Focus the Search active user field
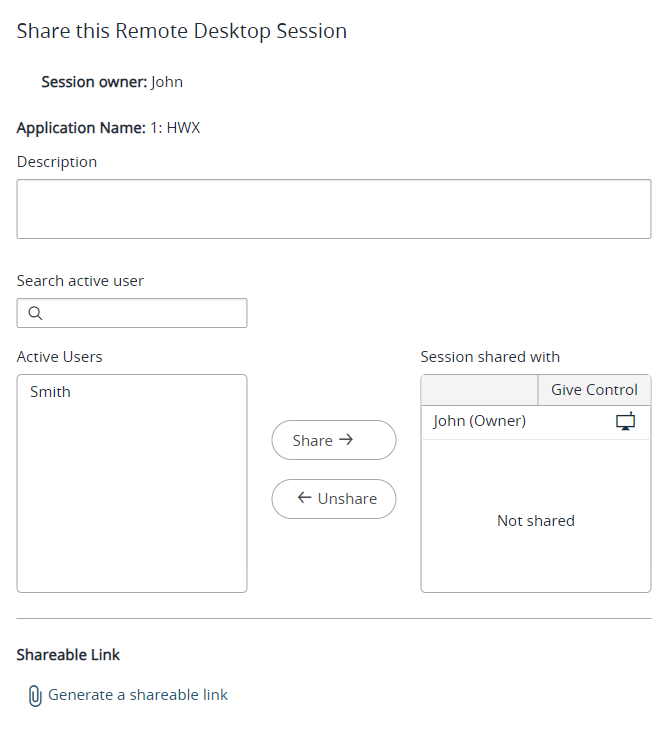This screenshot has height=745, width=666. click(145, 313)
